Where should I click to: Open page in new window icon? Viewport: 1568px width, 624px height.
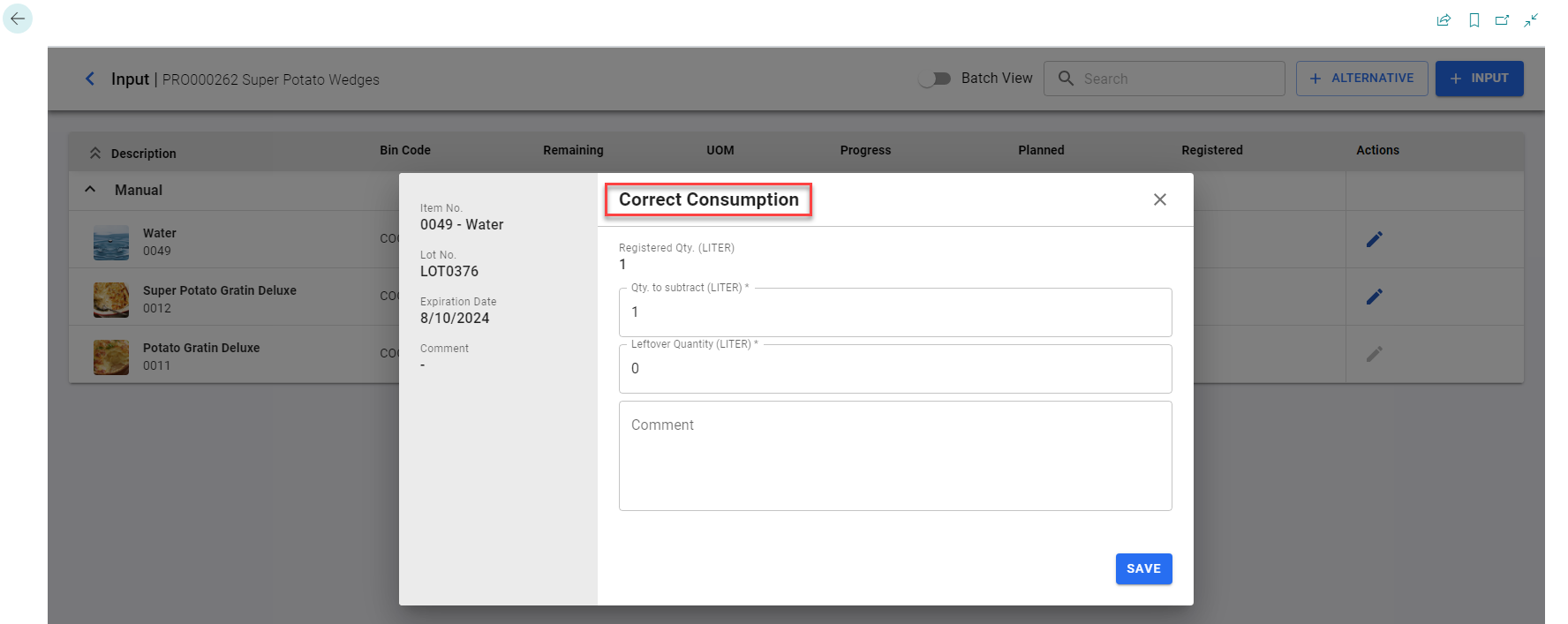point(1502,20)
